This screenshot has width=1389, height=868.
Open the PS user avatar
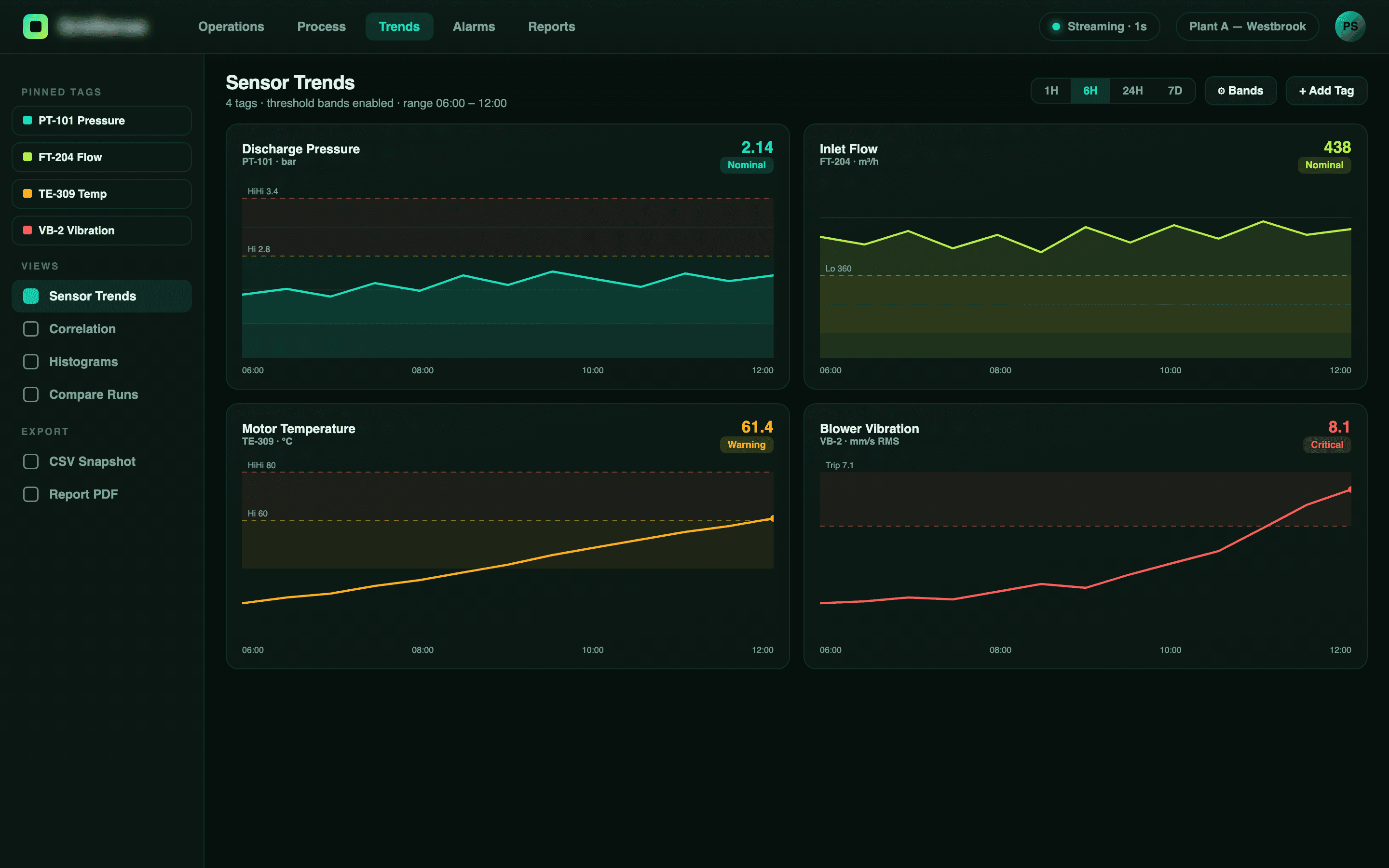coord(1349,27)
